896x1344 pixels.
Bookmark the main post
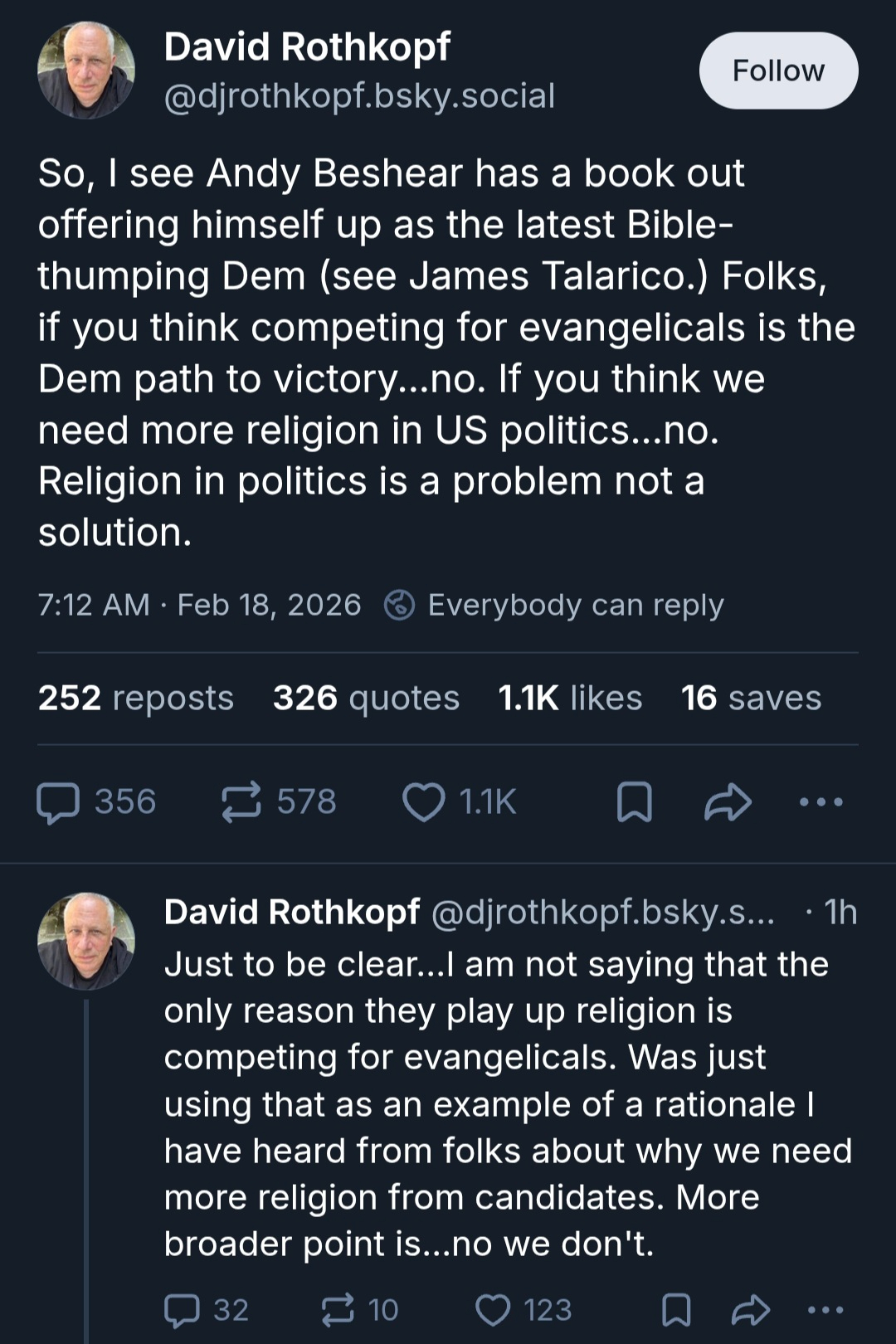click(x=635, y=802)
